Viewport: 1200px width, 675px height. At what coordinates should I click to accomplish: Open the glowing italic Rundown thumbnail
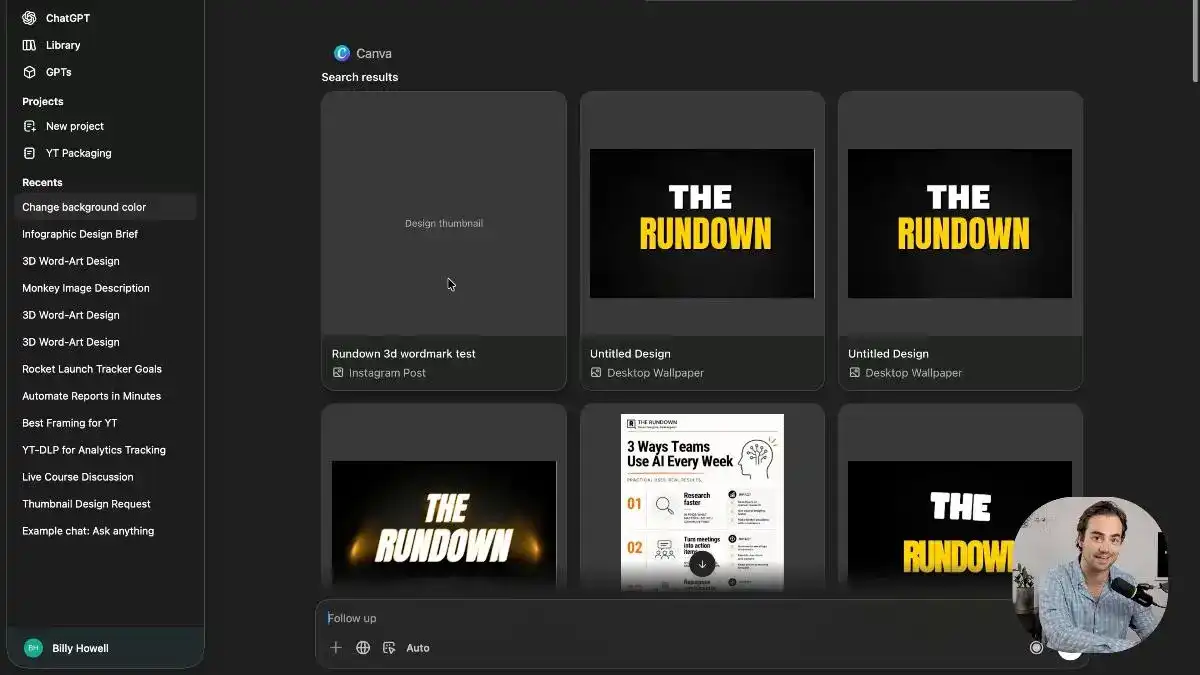pos(444,523)
